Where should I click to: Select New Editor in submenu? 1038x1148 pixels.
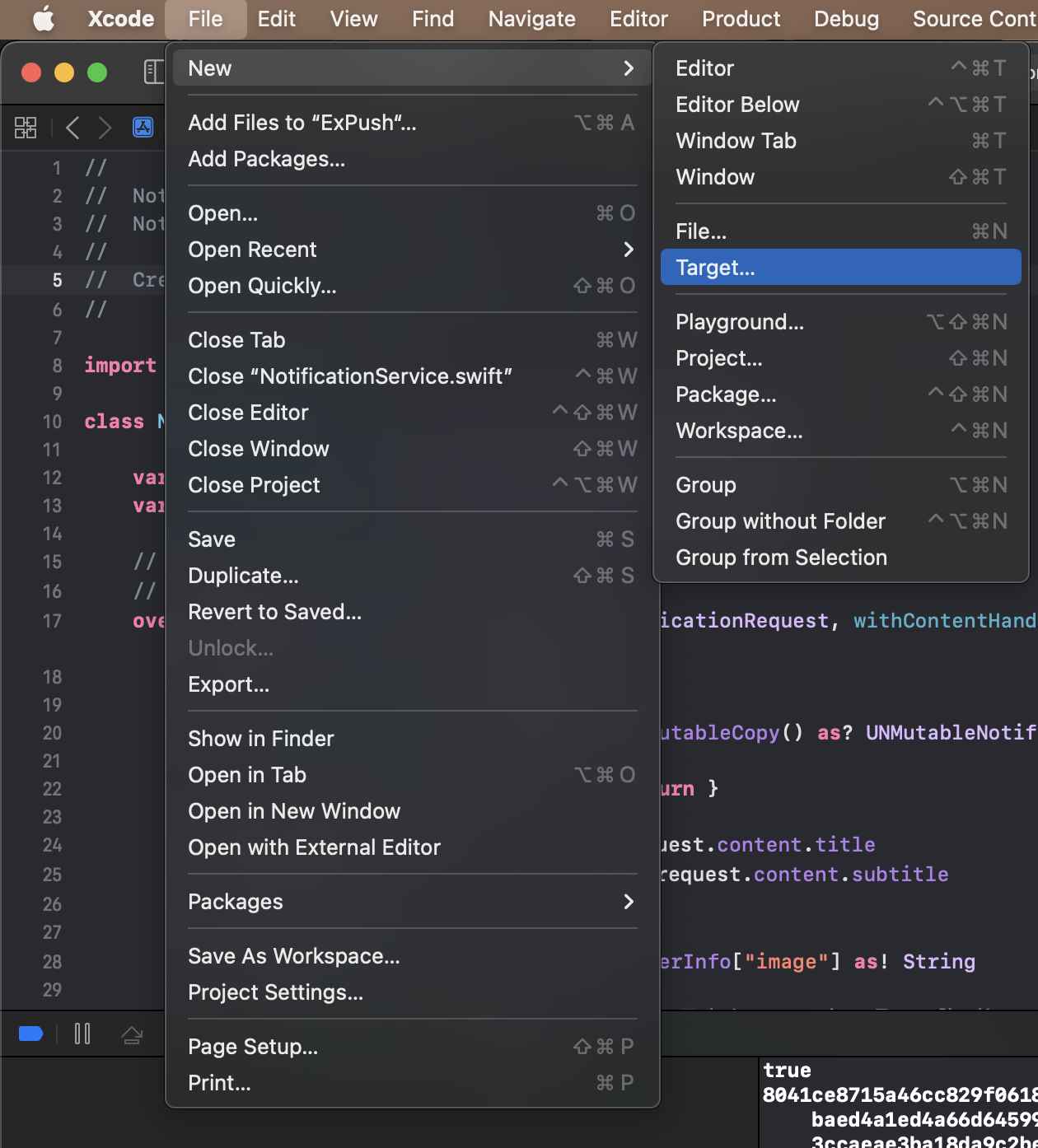(x=841, y=68)
